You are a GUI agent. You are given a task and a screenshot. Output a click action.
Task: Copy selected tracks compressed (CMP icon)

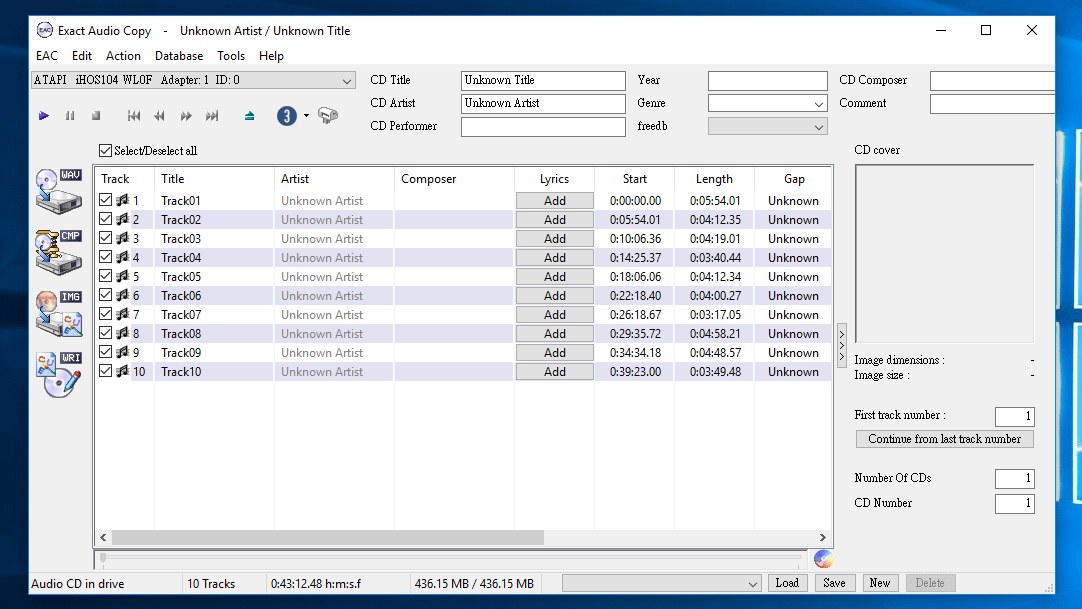pos(59,252)
